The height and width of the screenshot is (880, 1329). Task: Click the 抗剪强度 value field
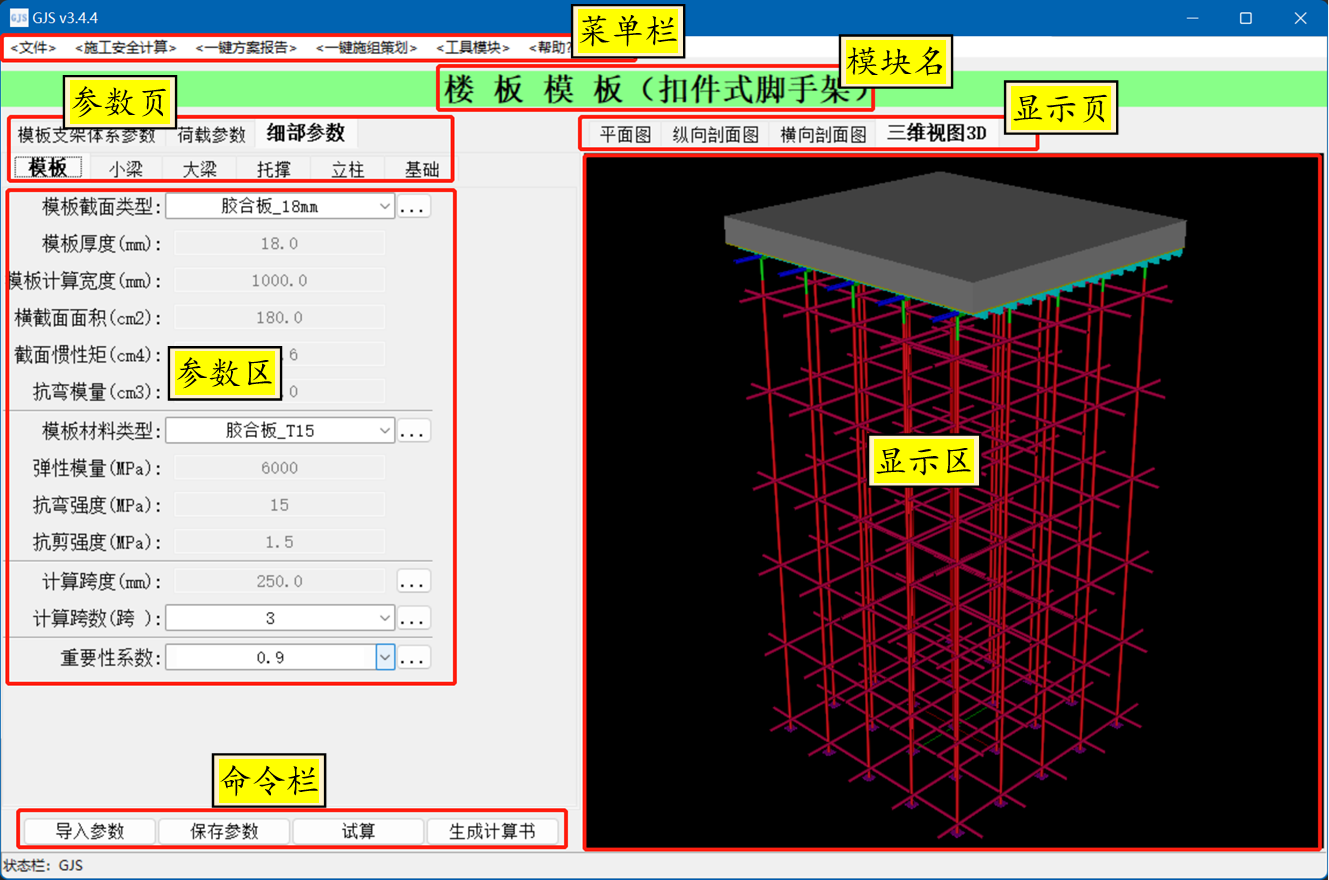point(280,543)
